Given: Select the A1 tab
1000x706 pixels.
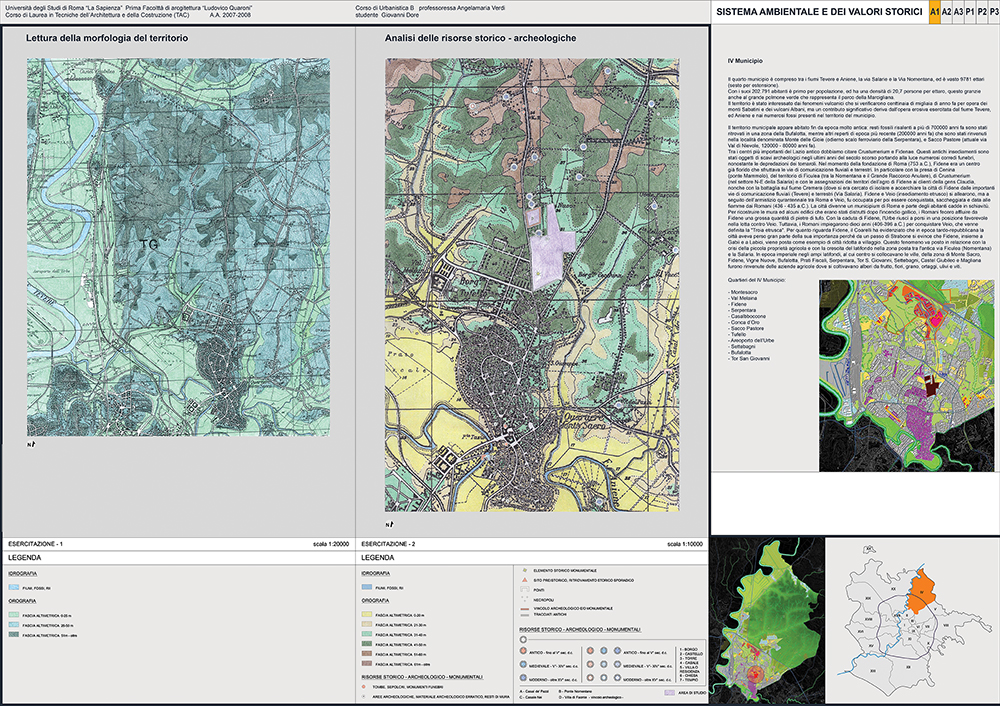Looking at the screenshot, I should [x=933, y=11].
